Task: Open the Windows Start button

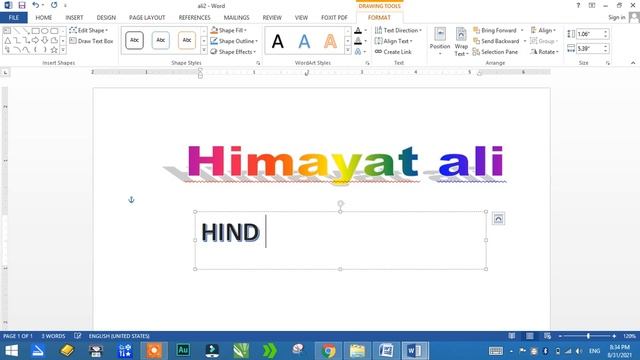Action: 11,351
